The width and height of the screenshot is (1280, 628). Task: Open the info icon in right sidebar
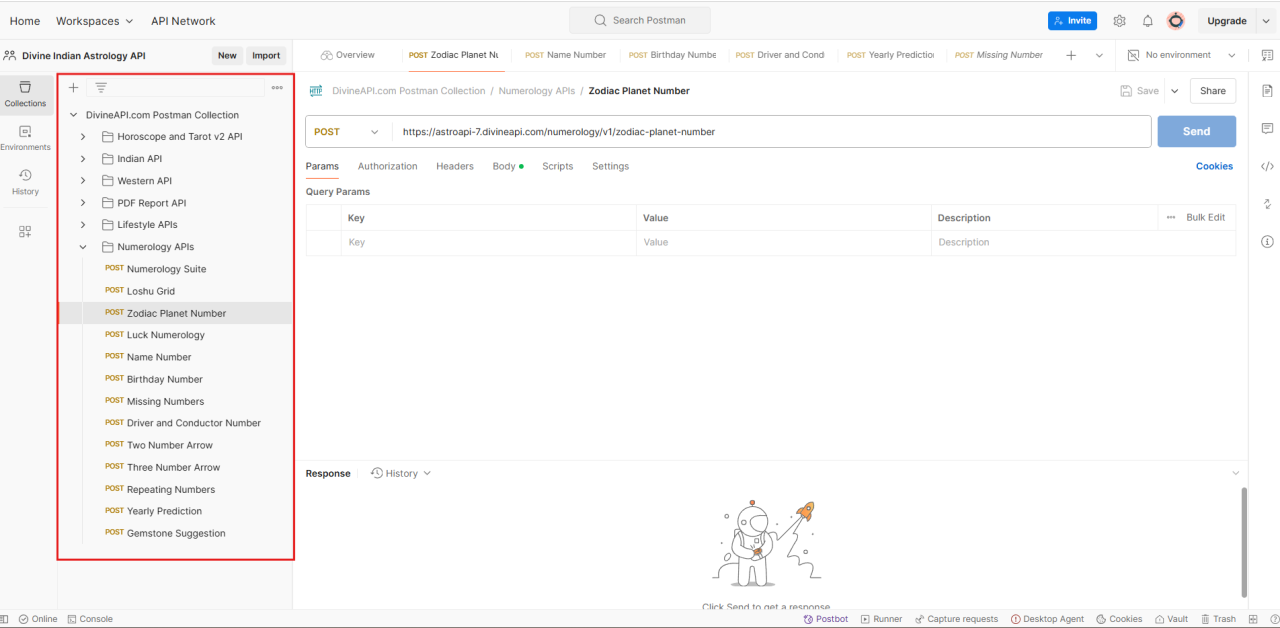click(x=1267, y=242)
